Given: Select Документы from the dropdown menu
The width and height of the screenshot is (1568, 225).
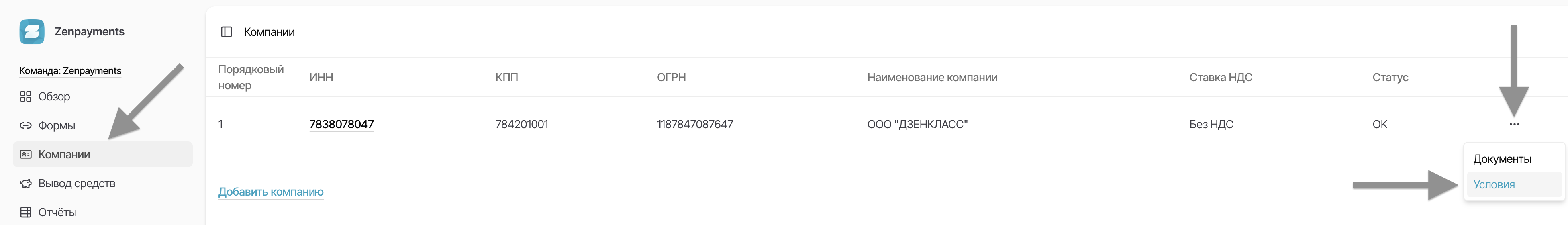Looking at the screenshot, I should (1502, 159).
